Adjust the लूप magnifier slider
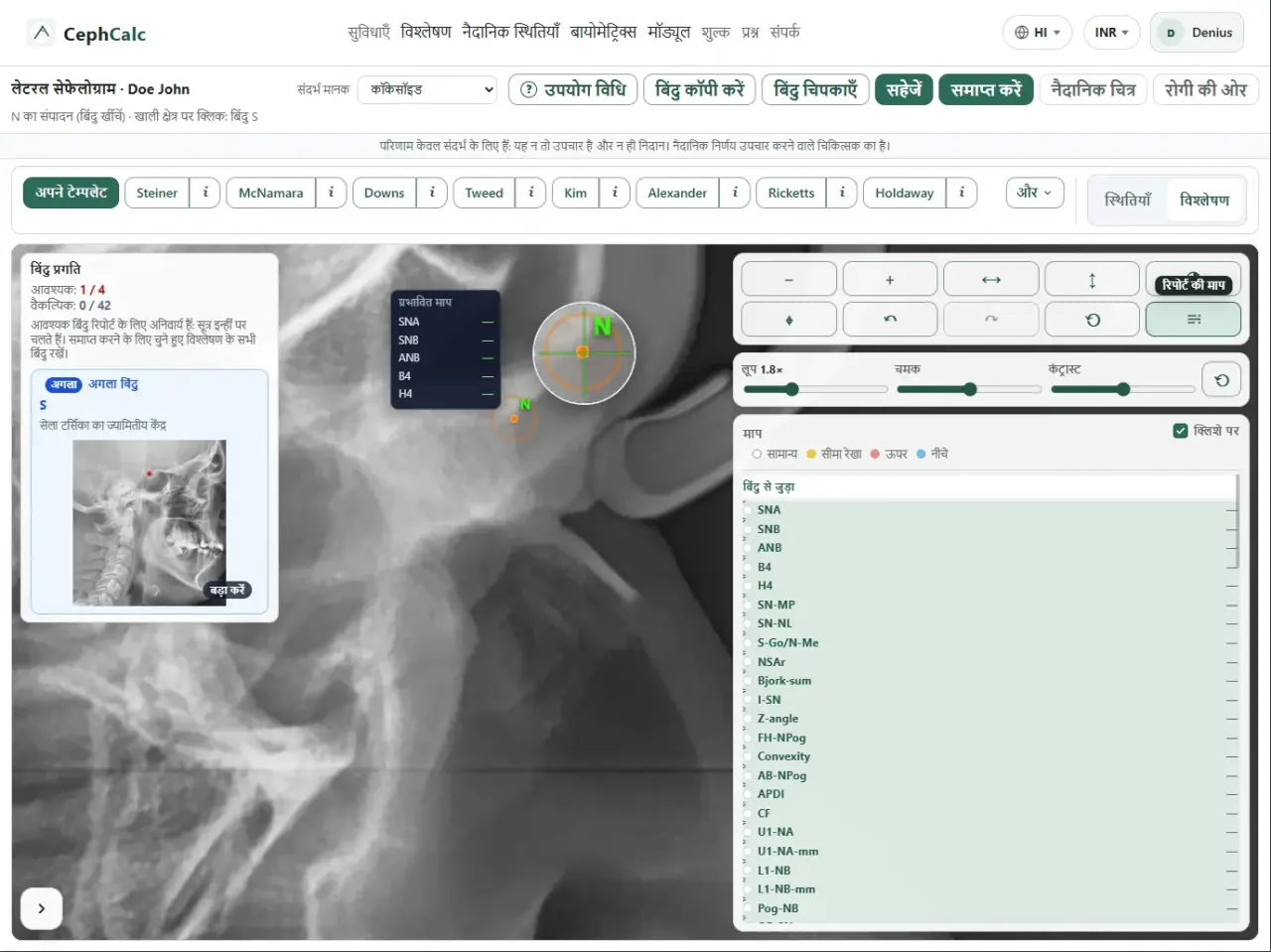 (815, 389)
